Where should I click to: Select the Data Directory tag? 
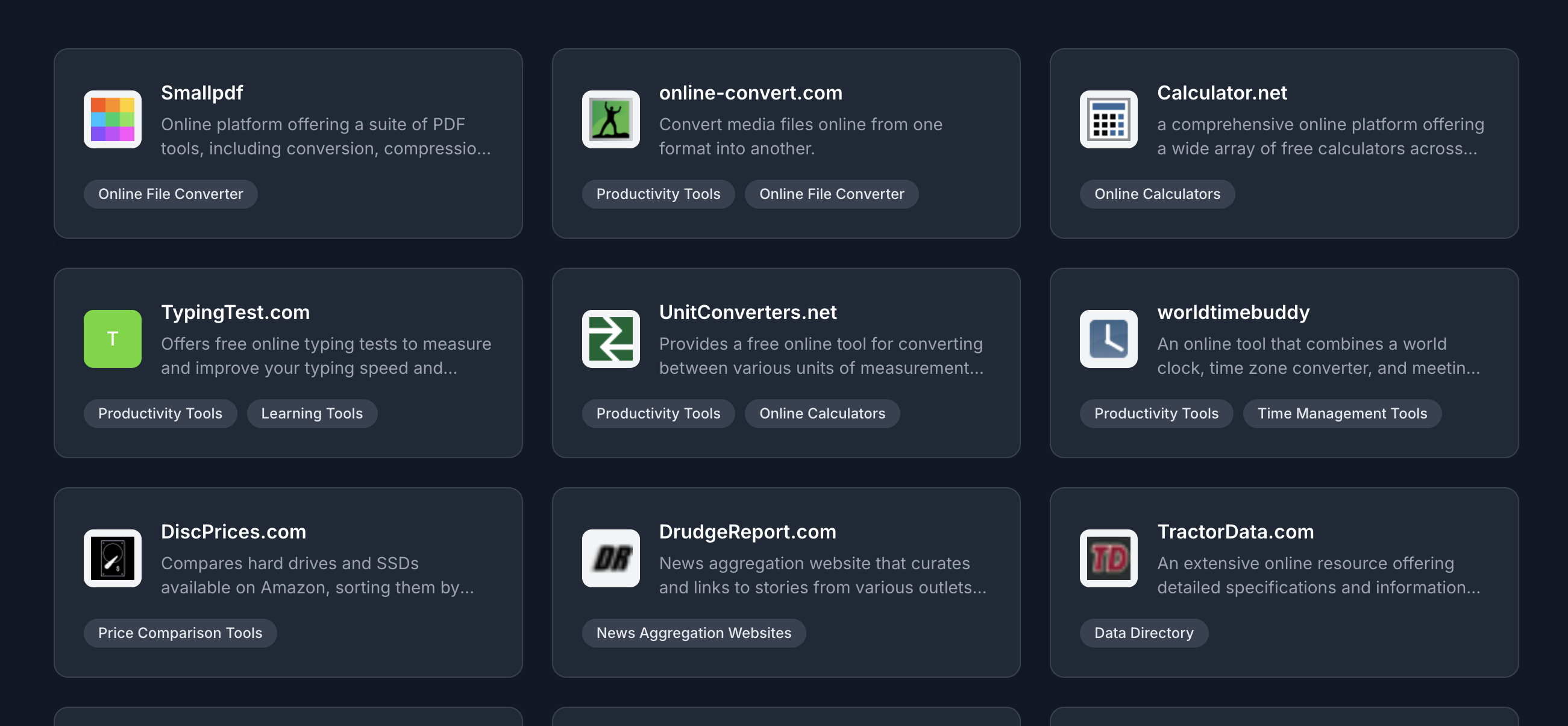tap(1144, 632)
